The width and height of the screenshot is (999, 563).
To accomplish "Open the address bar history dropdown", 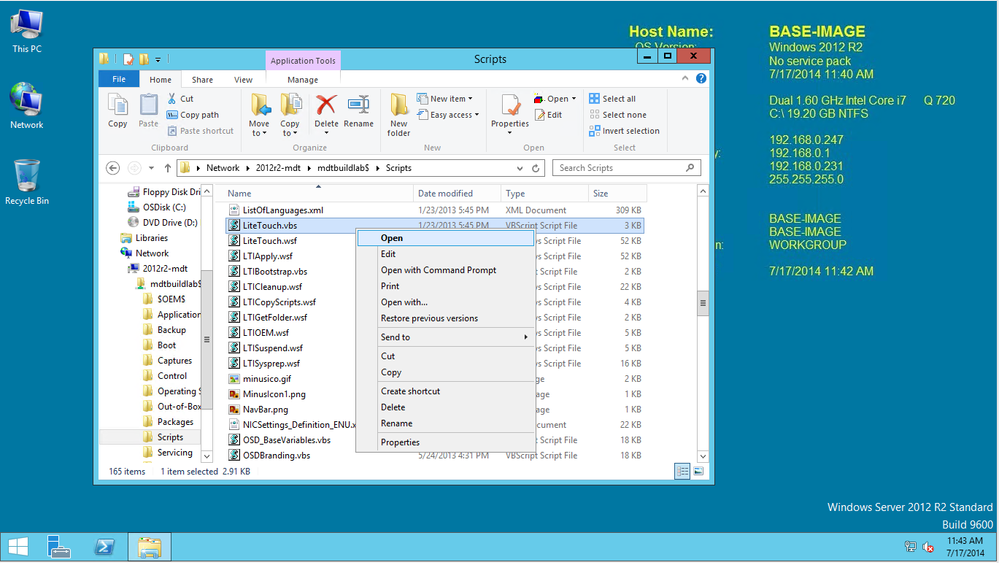I will point(520,168).
